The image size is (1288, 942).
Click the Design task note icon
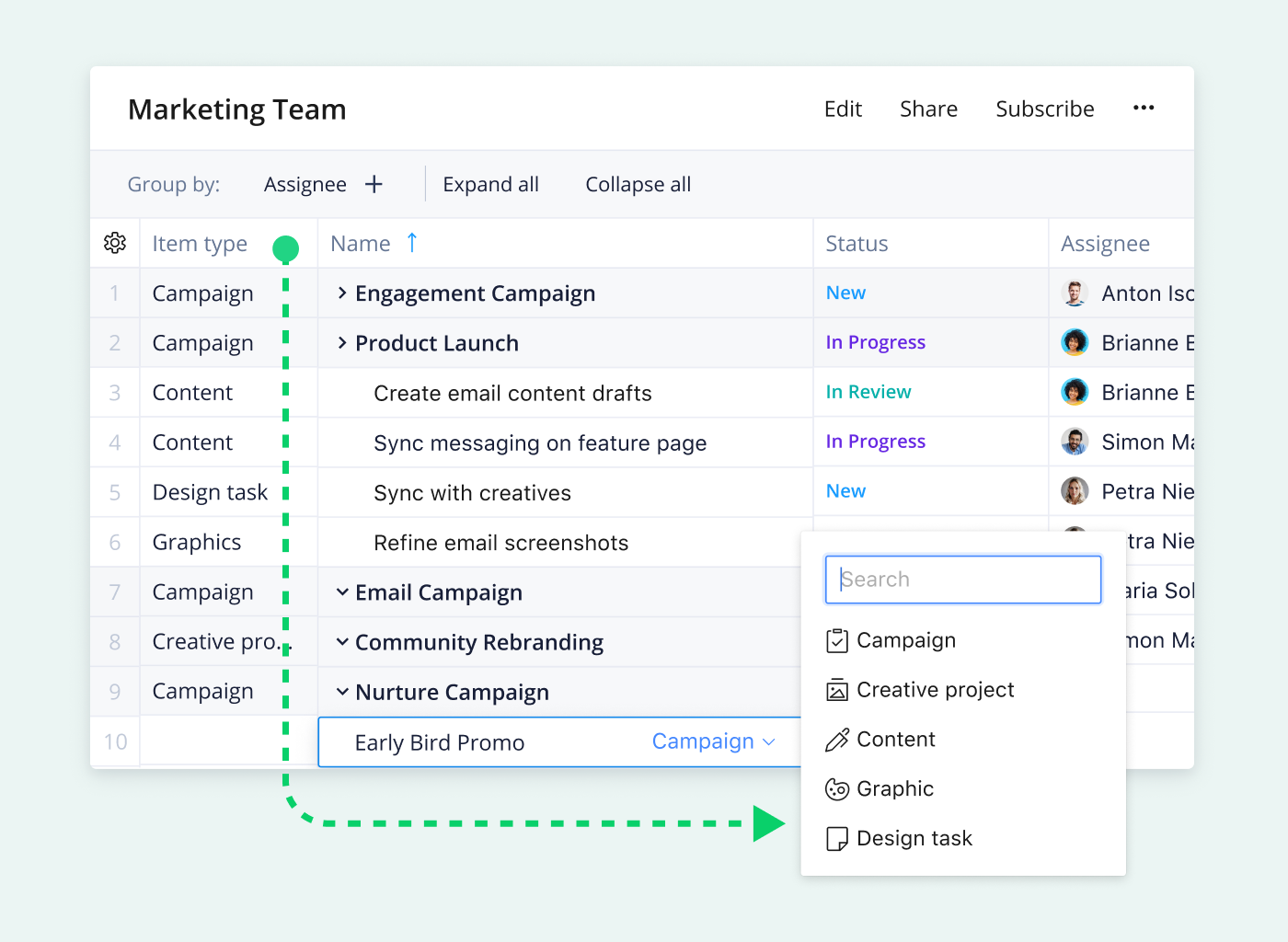tap(836, 839)
